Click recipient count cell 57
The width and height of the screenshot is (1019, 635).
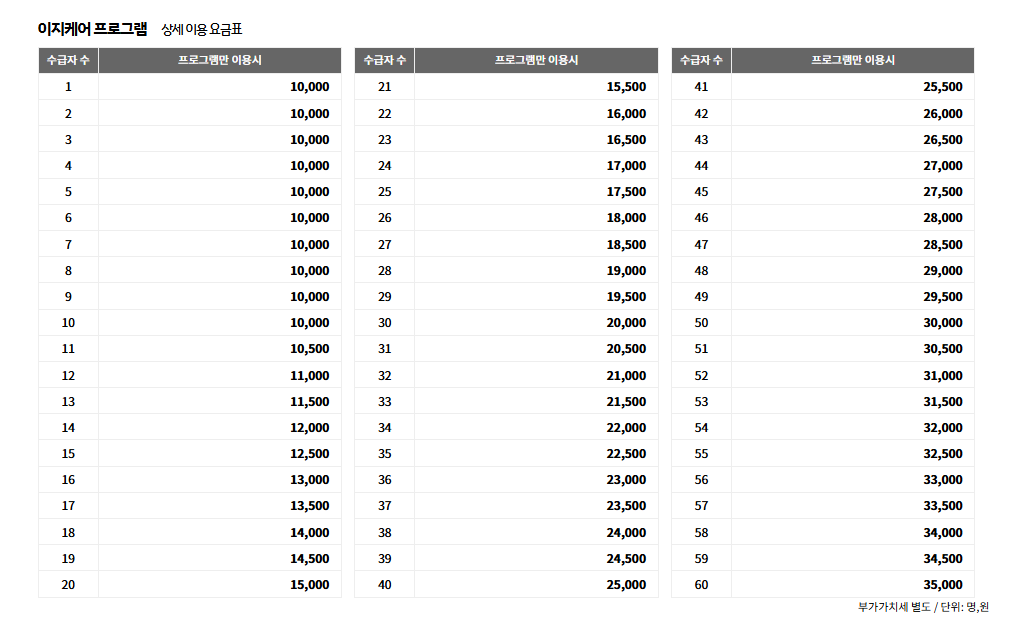(x=701, y=506)
